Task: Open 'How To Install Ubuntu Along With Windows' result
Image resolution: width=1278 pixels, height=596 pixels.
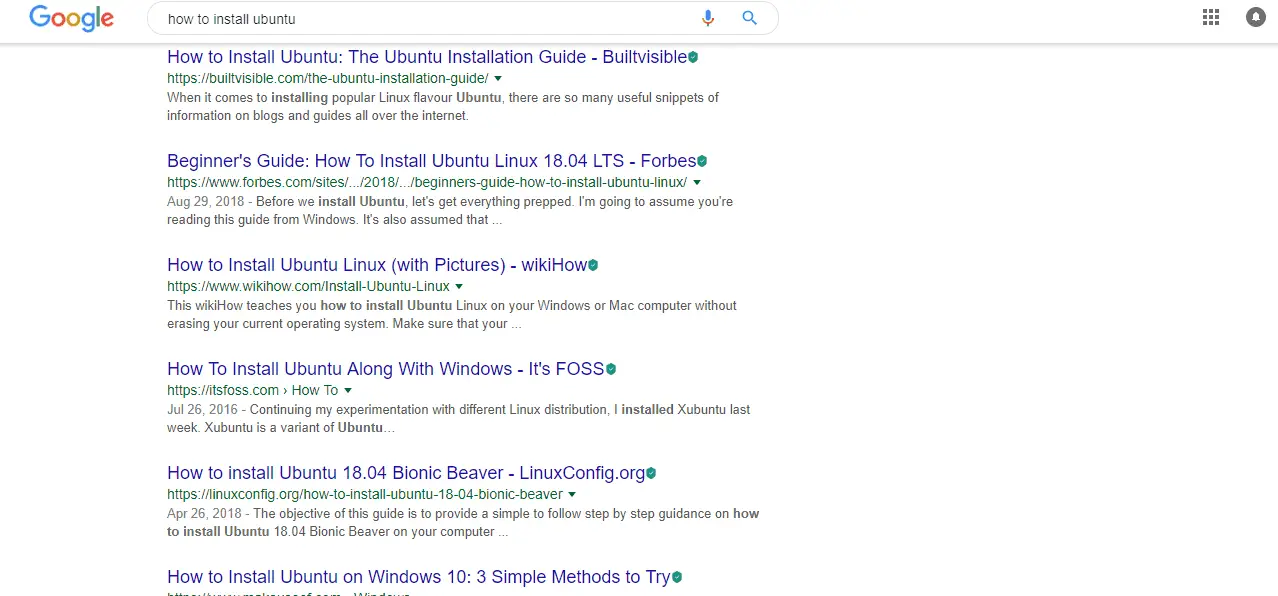Action: (x=386, y=369)
